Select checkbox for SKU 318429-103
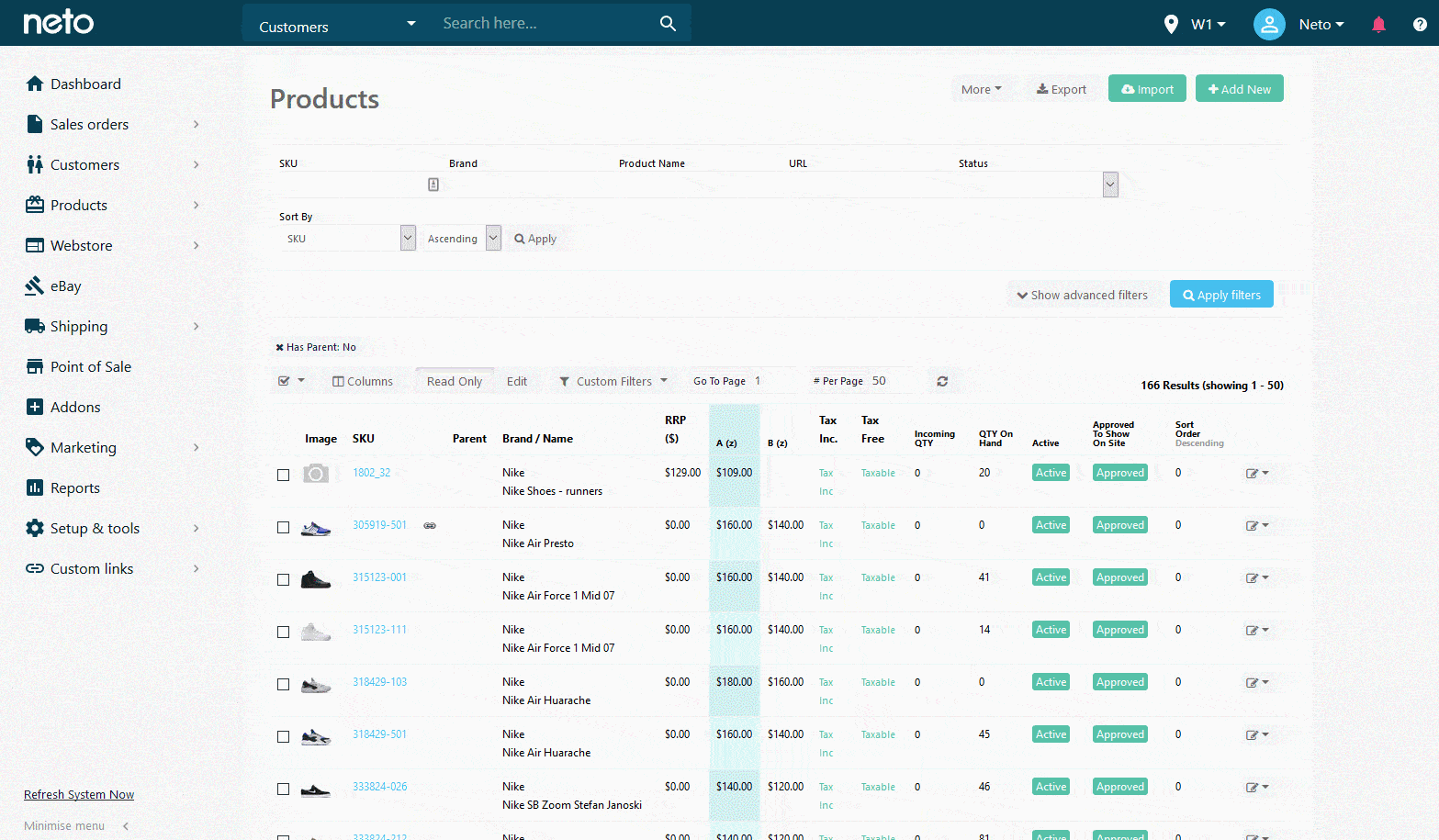The width and height of the screenshot is (1439, 840). pyautogui.click(x=283, y=684)
